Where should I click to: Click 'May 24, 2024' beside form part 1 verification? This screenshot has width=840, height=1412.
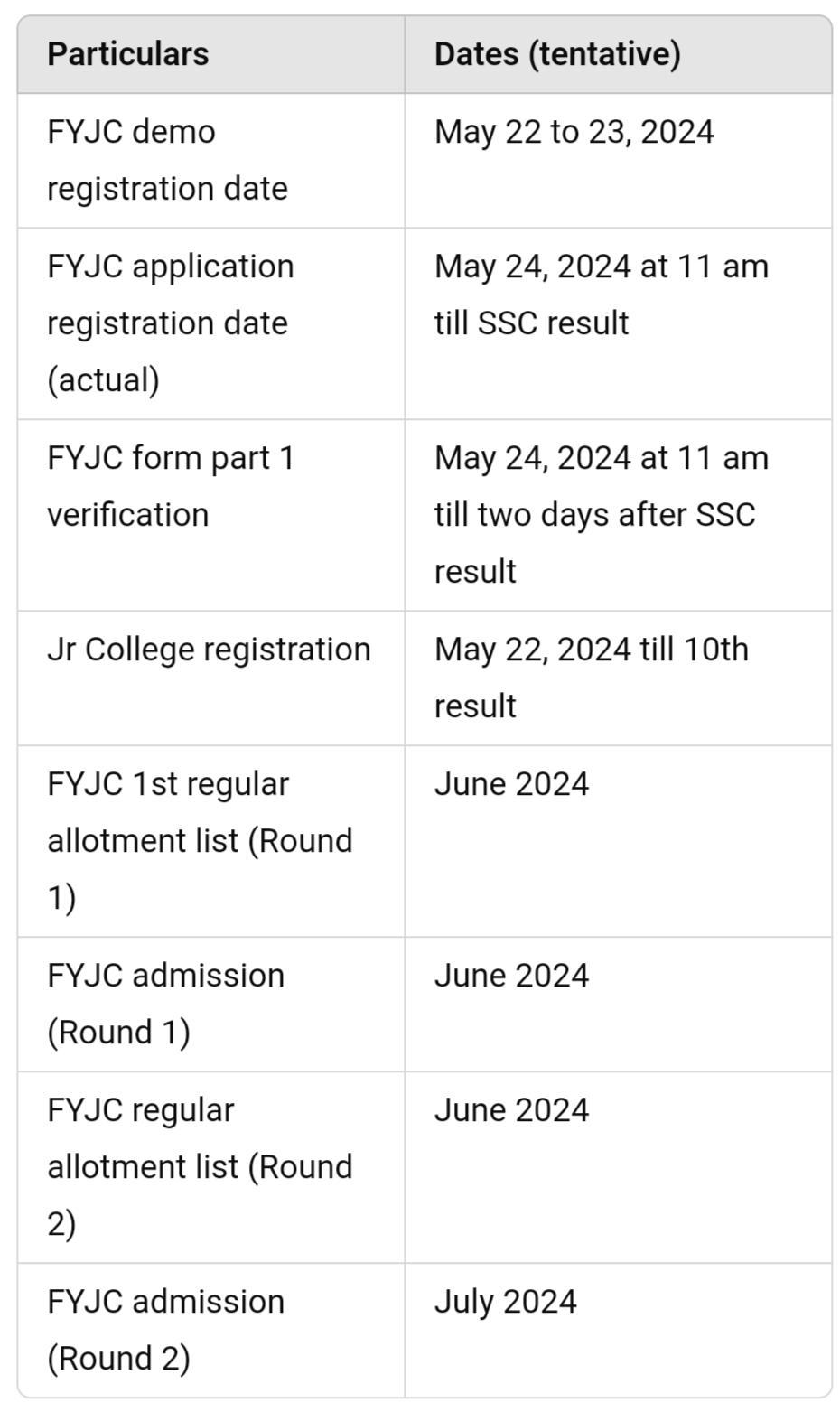[x=533, y=458]
